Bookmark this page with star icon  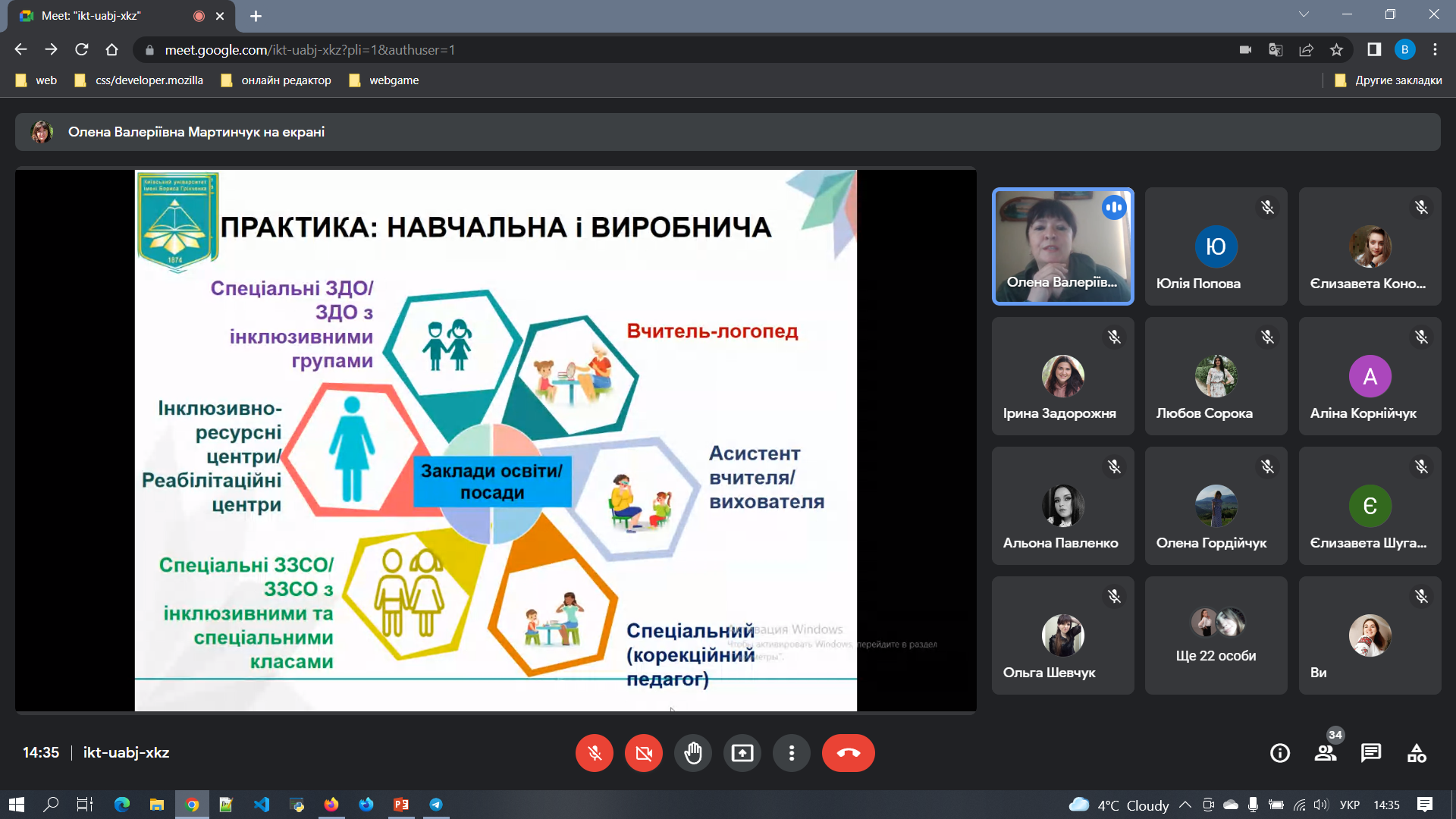point(1336,50)
